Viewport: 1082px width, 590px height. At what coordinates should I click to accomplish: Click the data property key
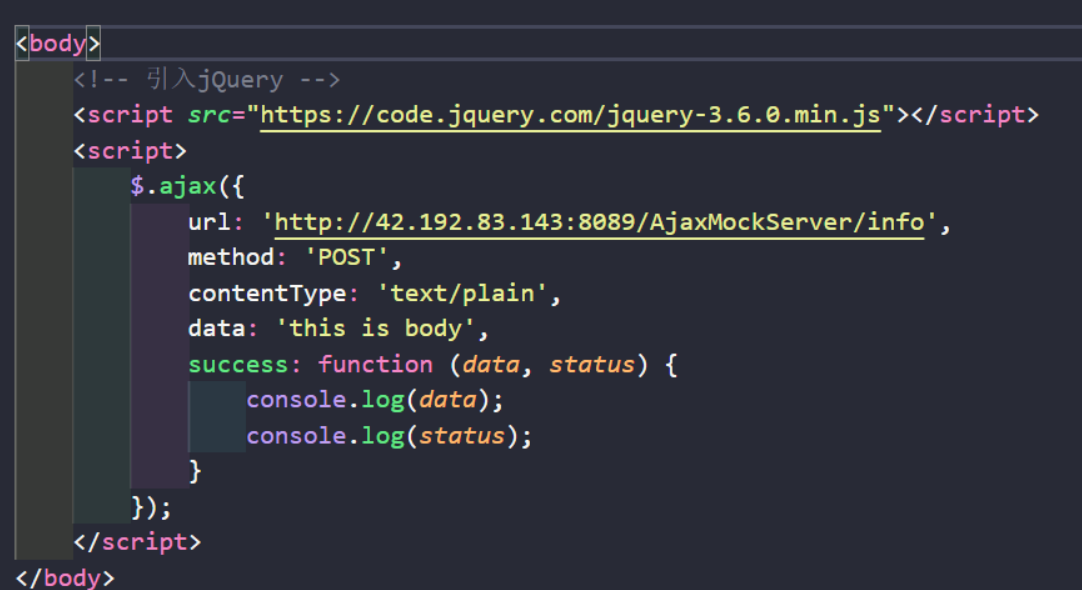click(x=217, y=328)
